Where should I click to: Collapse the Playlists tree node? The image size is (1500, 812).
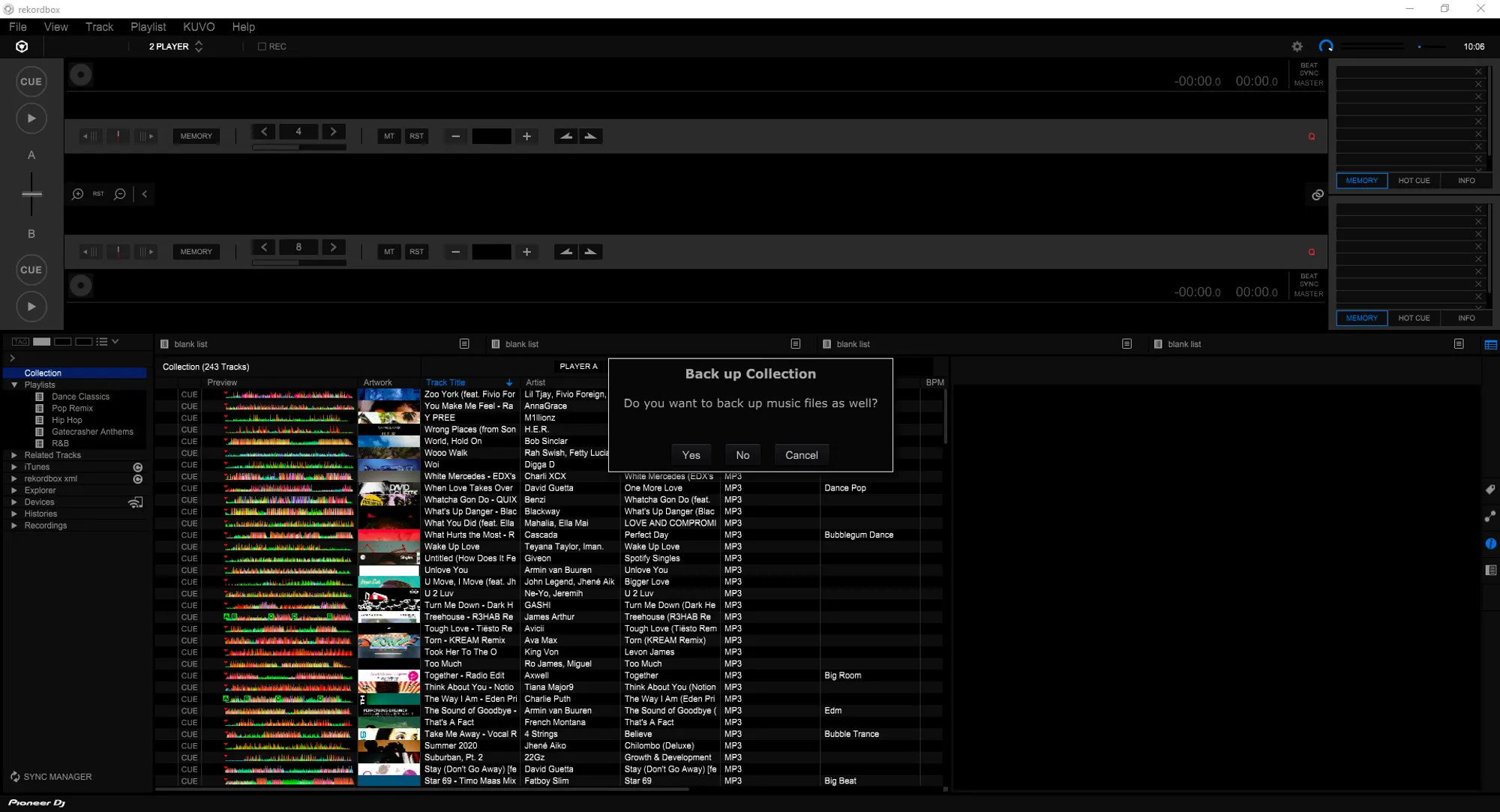(x=14, y=385)
